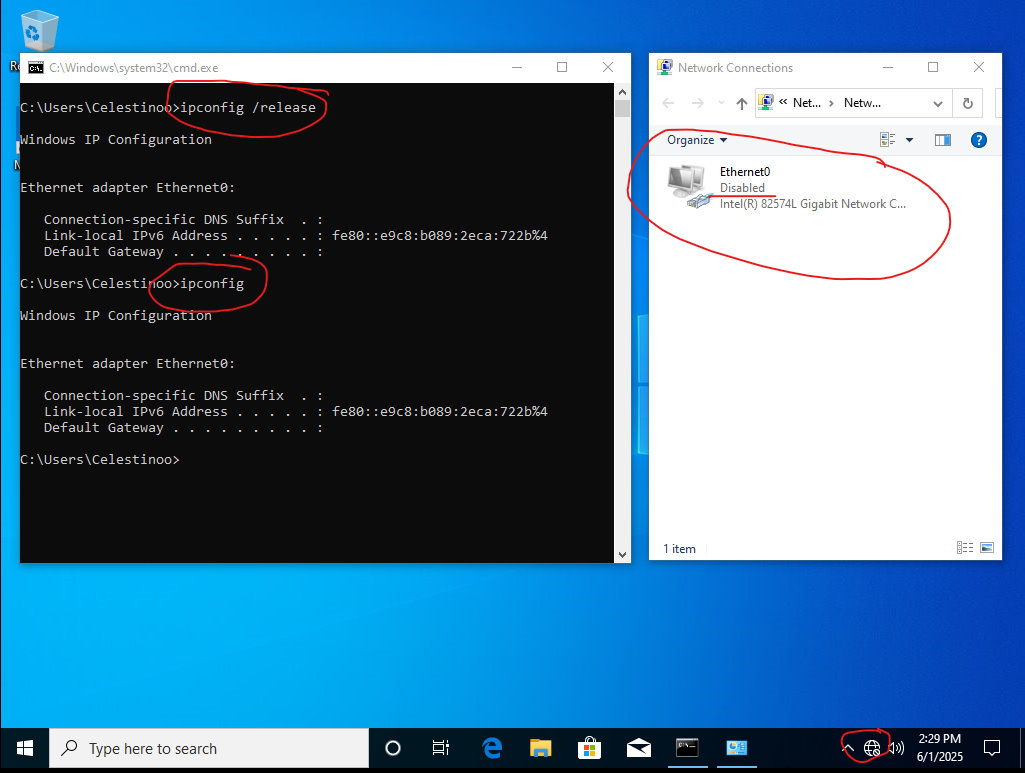1025x773 pixels.
Task: Click the volume speaker tray icon
Action: (x=896, y=748)
